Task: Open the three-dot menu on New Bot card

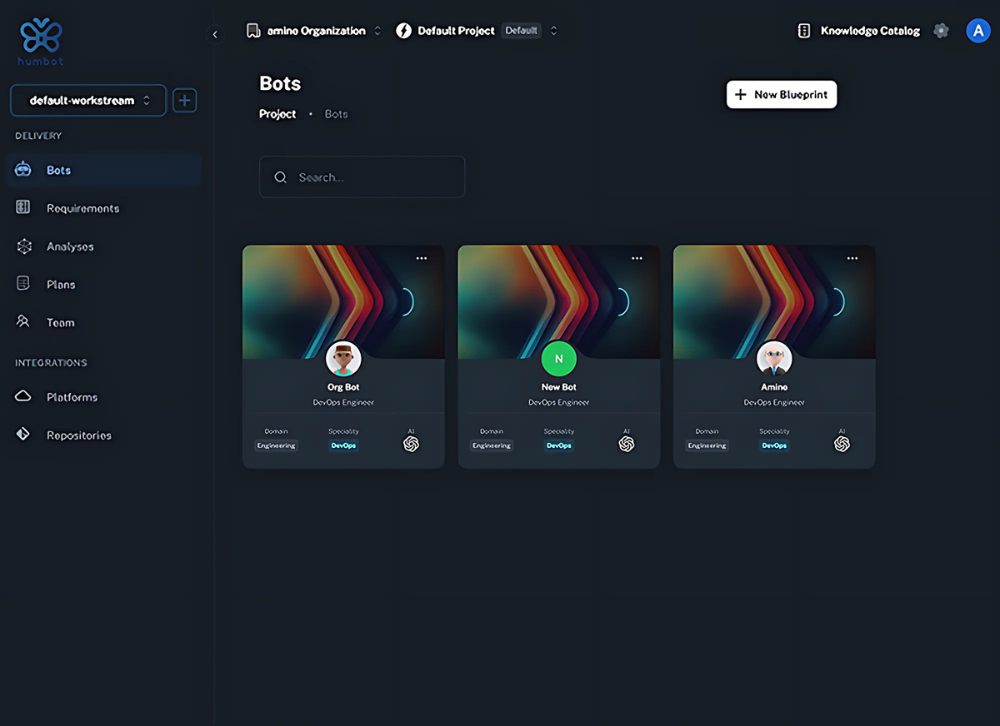Action: point(637,258)
